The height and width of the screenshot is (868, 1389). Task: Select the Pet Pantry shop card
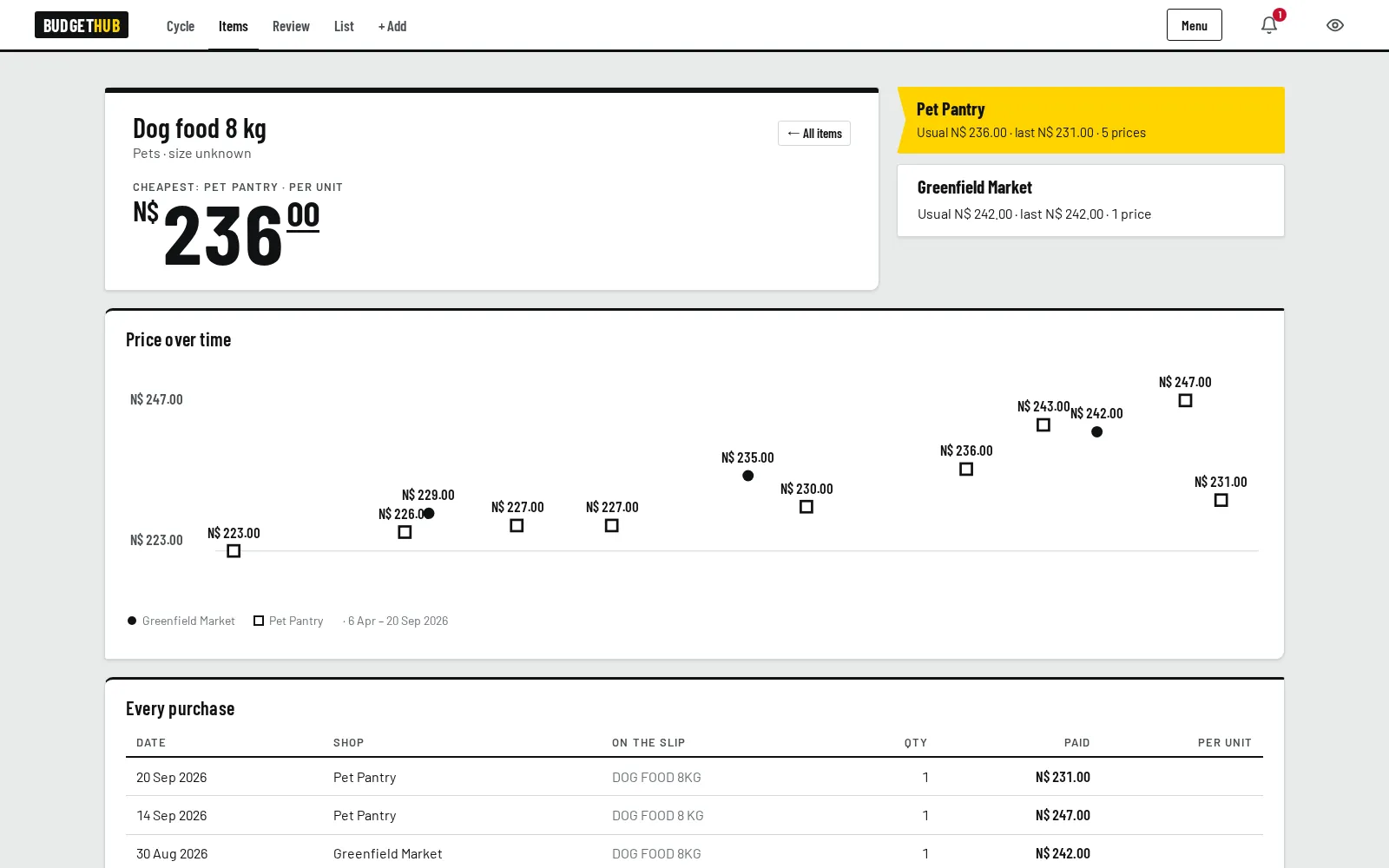tap(1090, 120)
